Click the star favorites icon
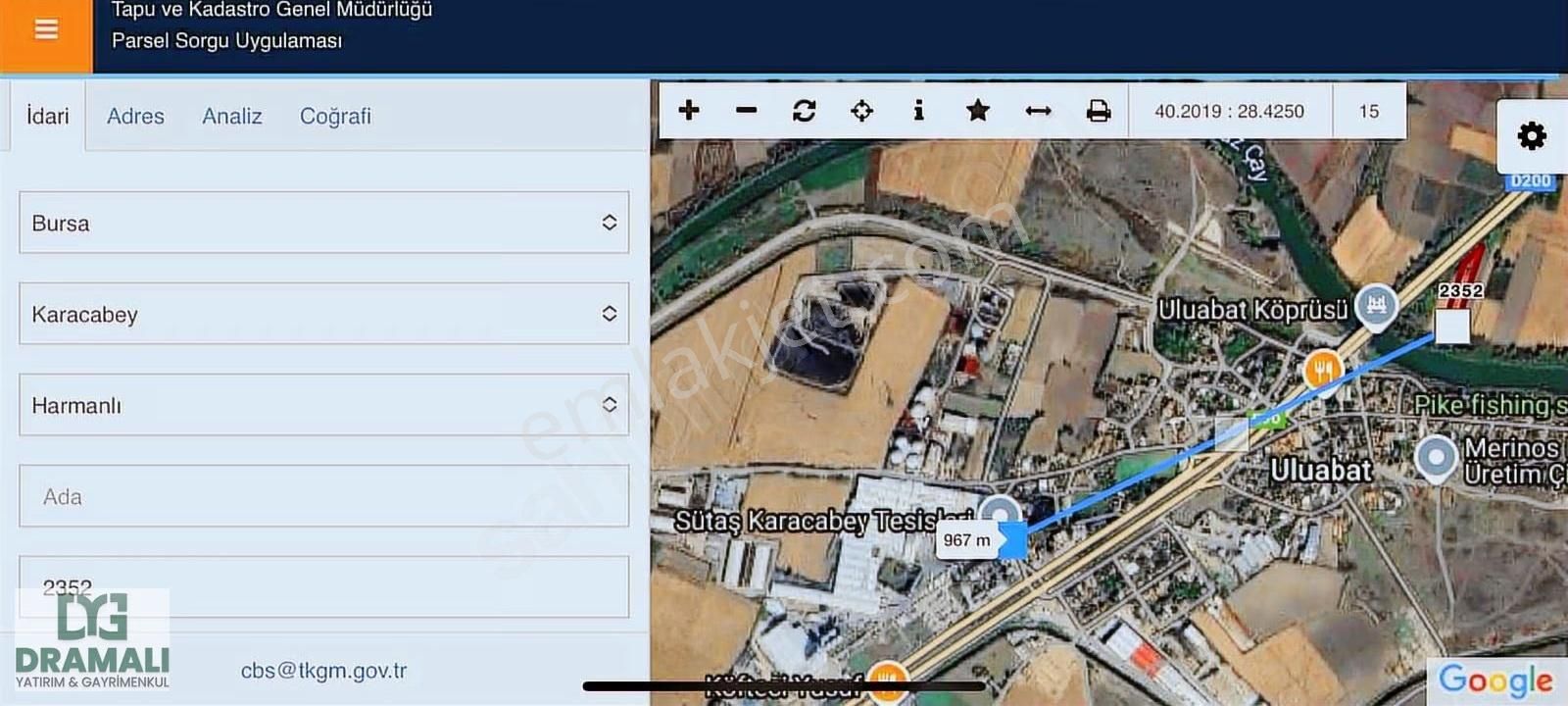Image resolution: width=1568 pixels, height=706 pixels. [978, 110]
